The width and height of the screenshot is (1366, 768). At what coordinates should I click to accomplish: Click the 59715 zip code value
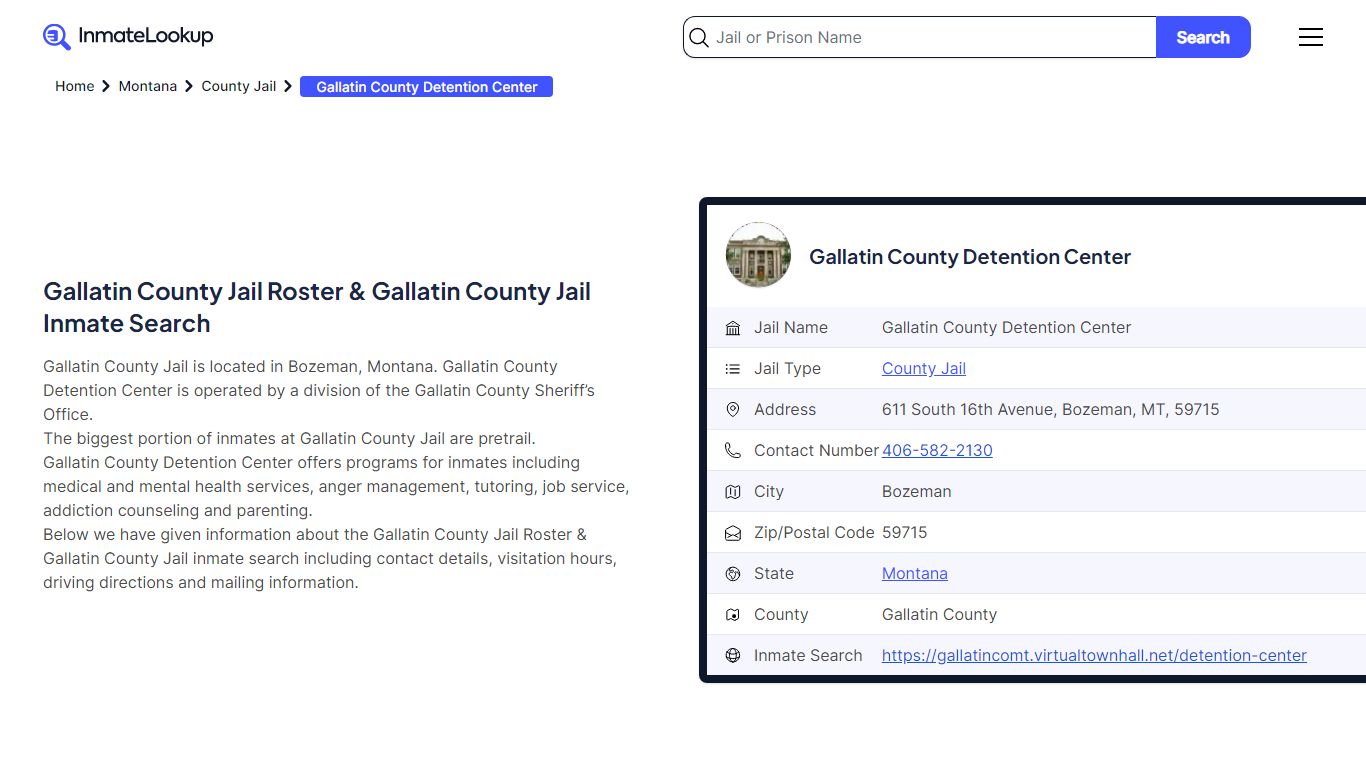(x=905, y=533)
